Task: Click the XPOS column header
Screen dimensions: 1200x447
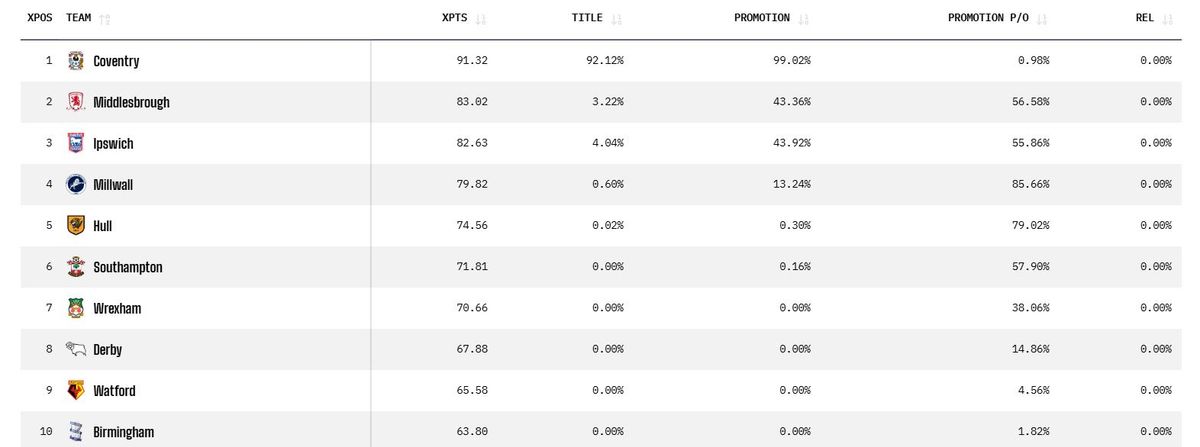Action: click(x=40, y=18)
